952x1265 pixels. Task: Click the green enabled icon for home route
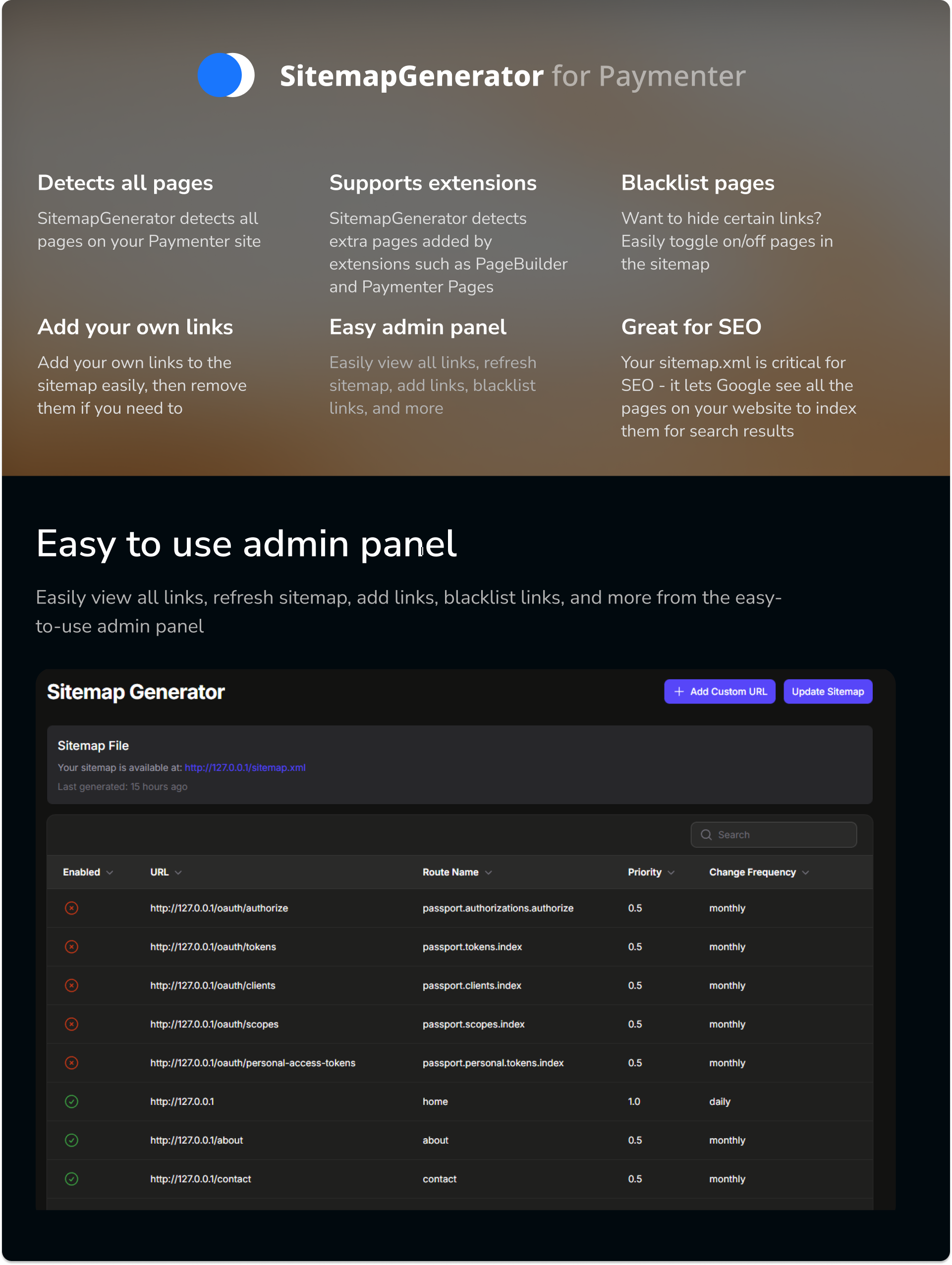click(71, 1101)
